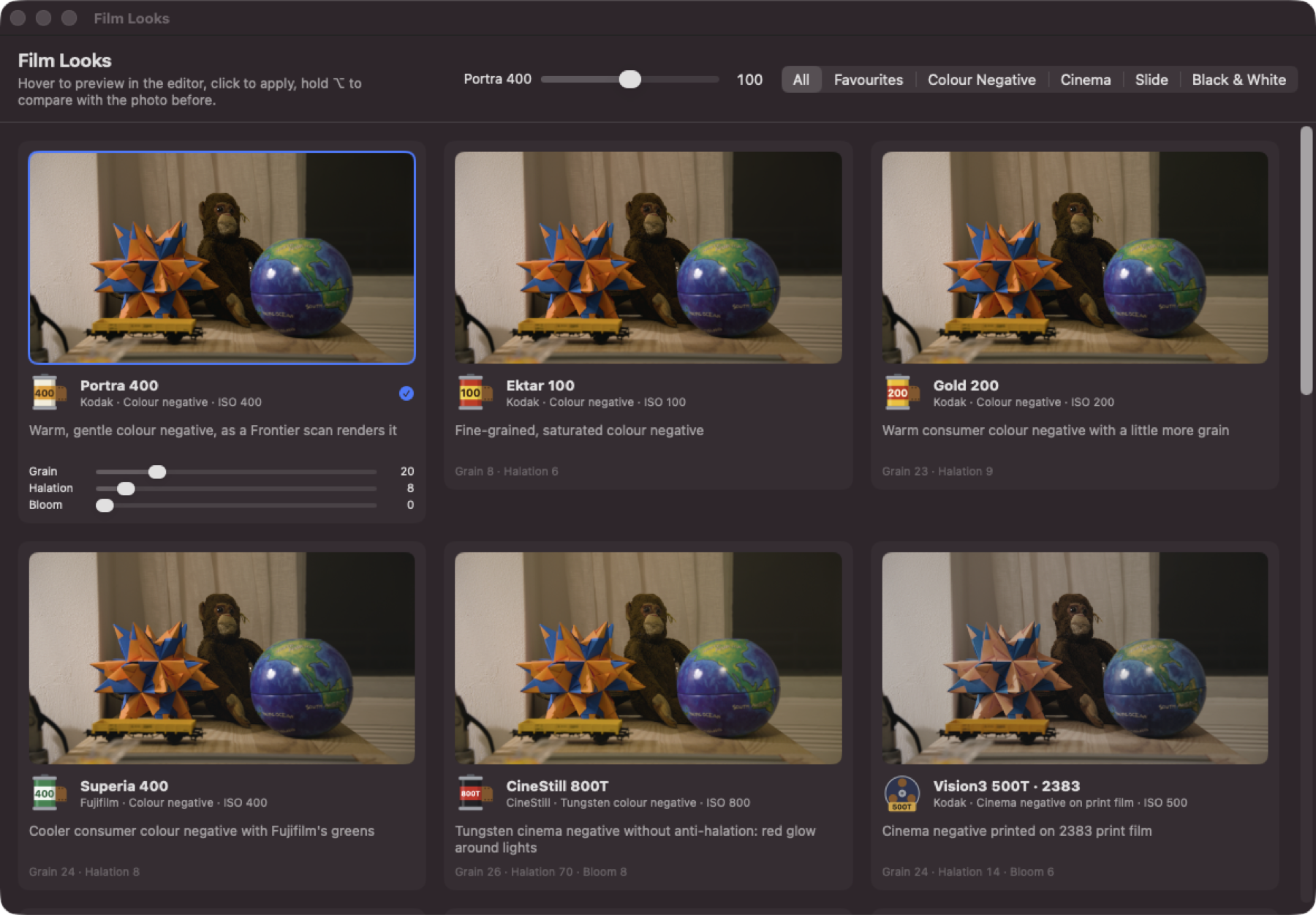
Task: Apply the Ektar 100 preview thumbnail
Action: 648,257
